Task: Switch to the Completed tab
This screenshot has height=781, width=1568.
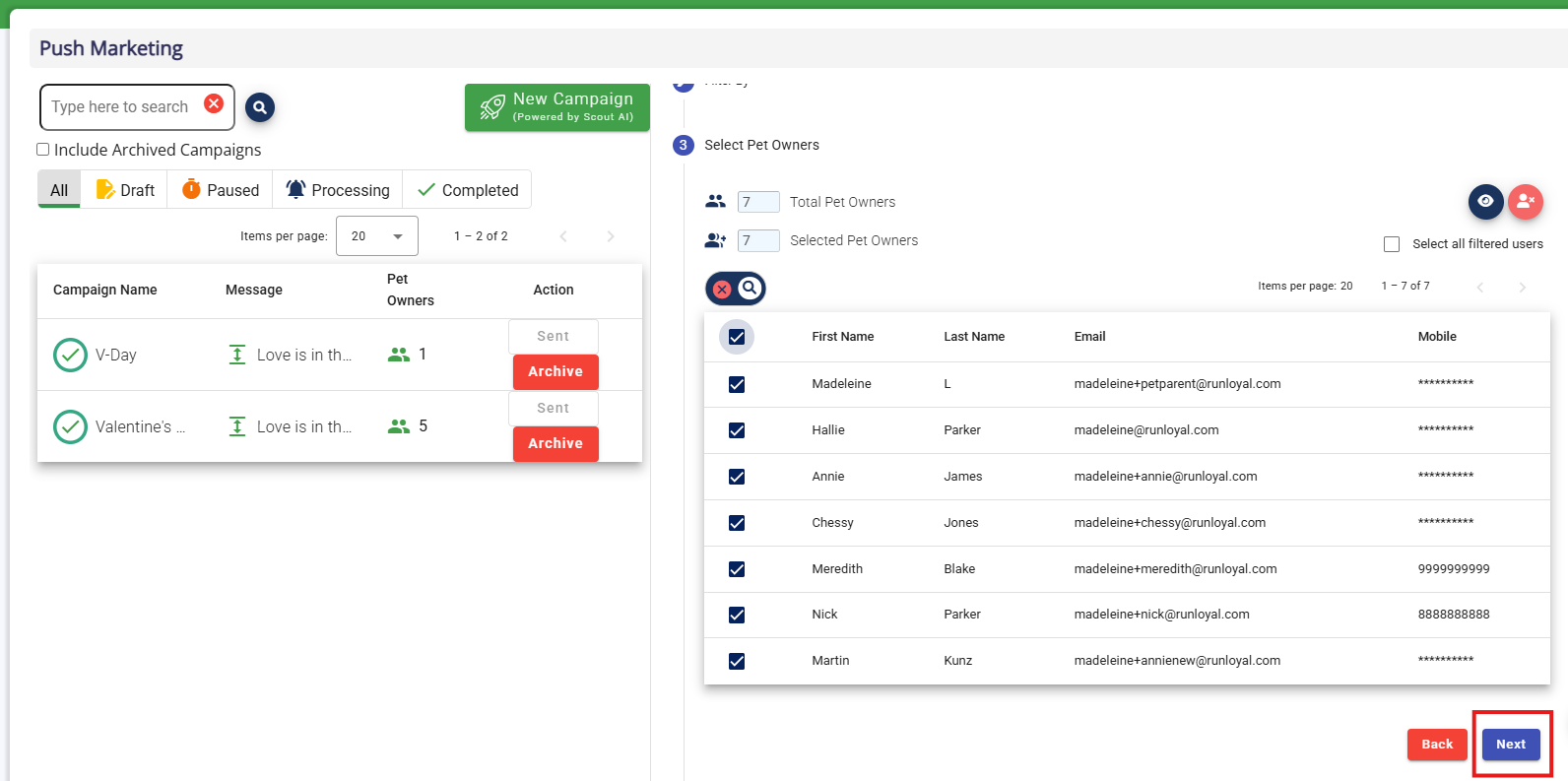Action: pyautogui.click(x=468, y=190)
